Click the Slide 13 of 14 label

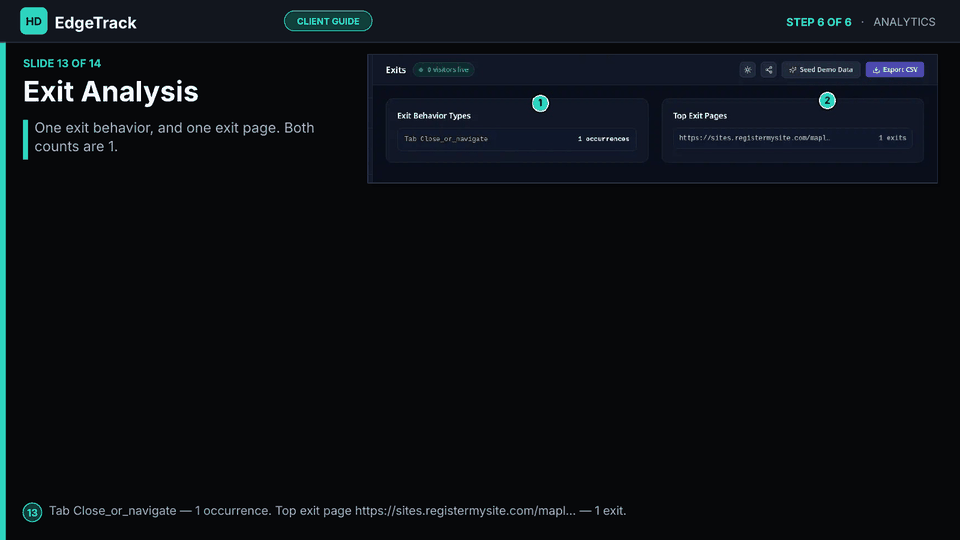click(62, 64)
